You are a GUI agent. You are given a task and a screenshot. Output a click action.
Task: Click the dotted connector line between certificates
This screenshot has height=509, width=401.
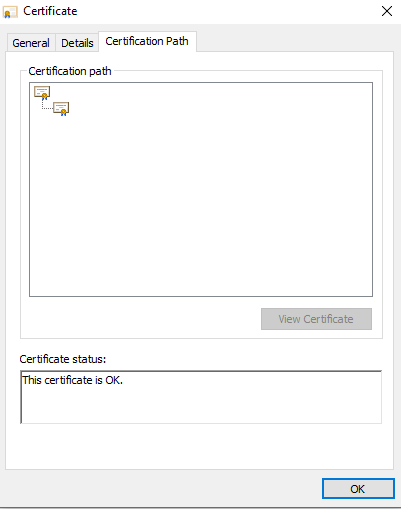tap(47, 105)
